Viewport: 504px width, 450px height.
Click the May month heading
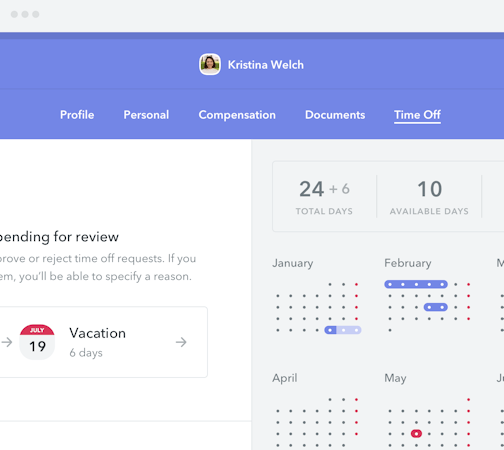point(395,378)
